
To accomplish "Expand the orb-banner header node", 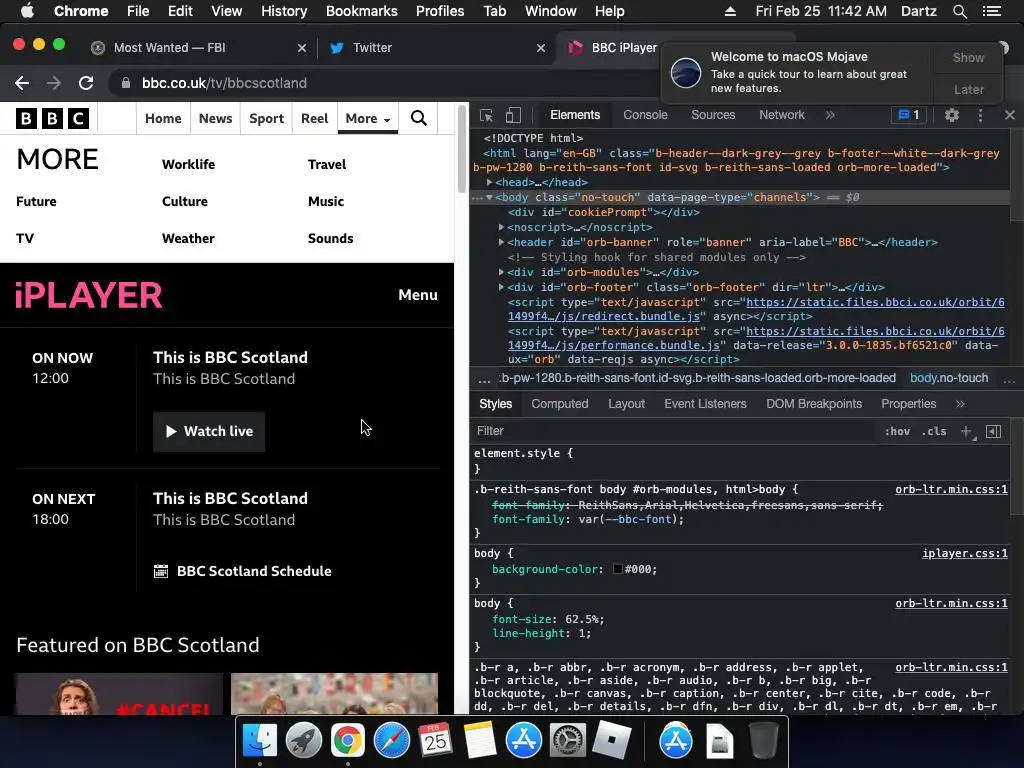I will coord(501,242).
